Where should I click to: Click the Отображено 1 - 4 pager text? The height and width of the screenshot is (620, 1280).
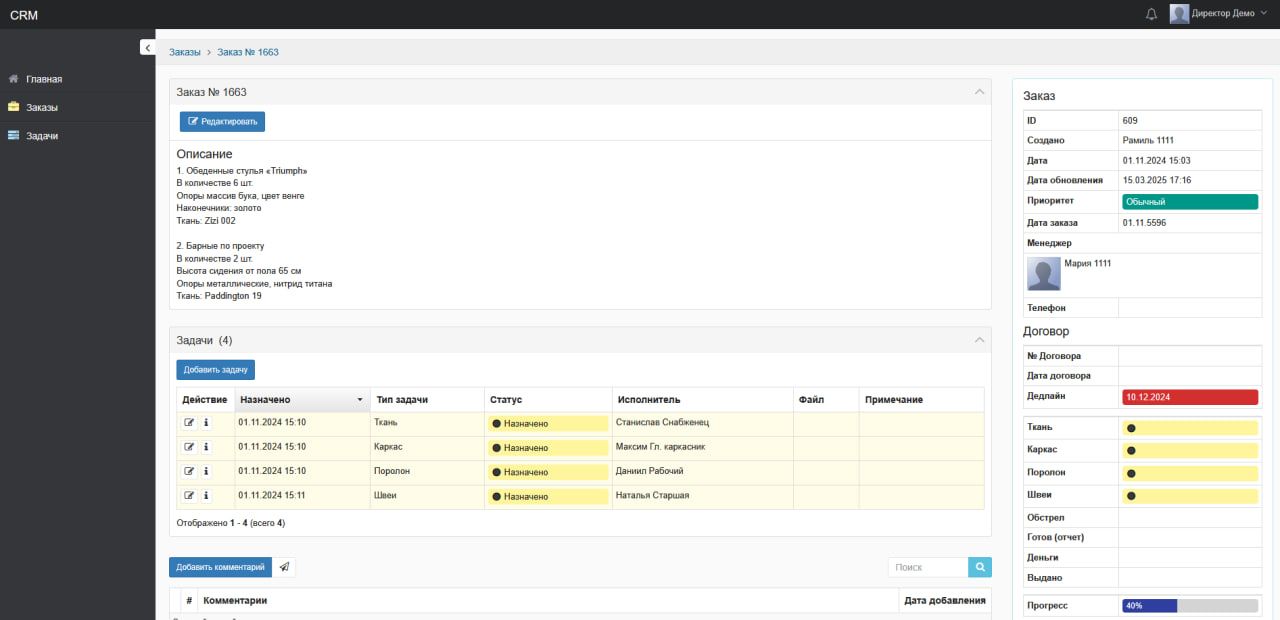[x=231, y=523]
